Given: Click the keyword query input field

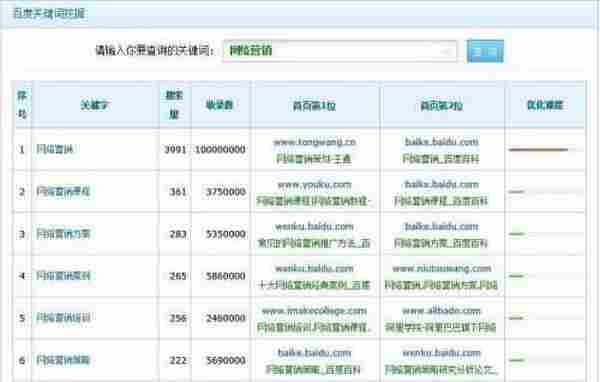Looking at the screenshot, I should click(x=340, y=51).
